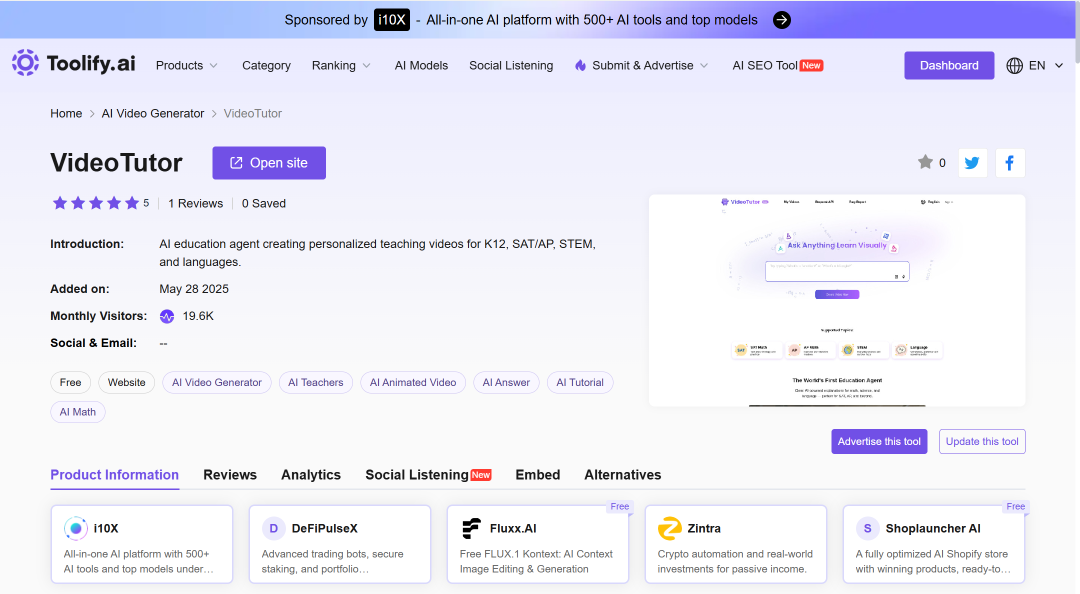Open AI Models in navigation

click(x=421, y=65)
